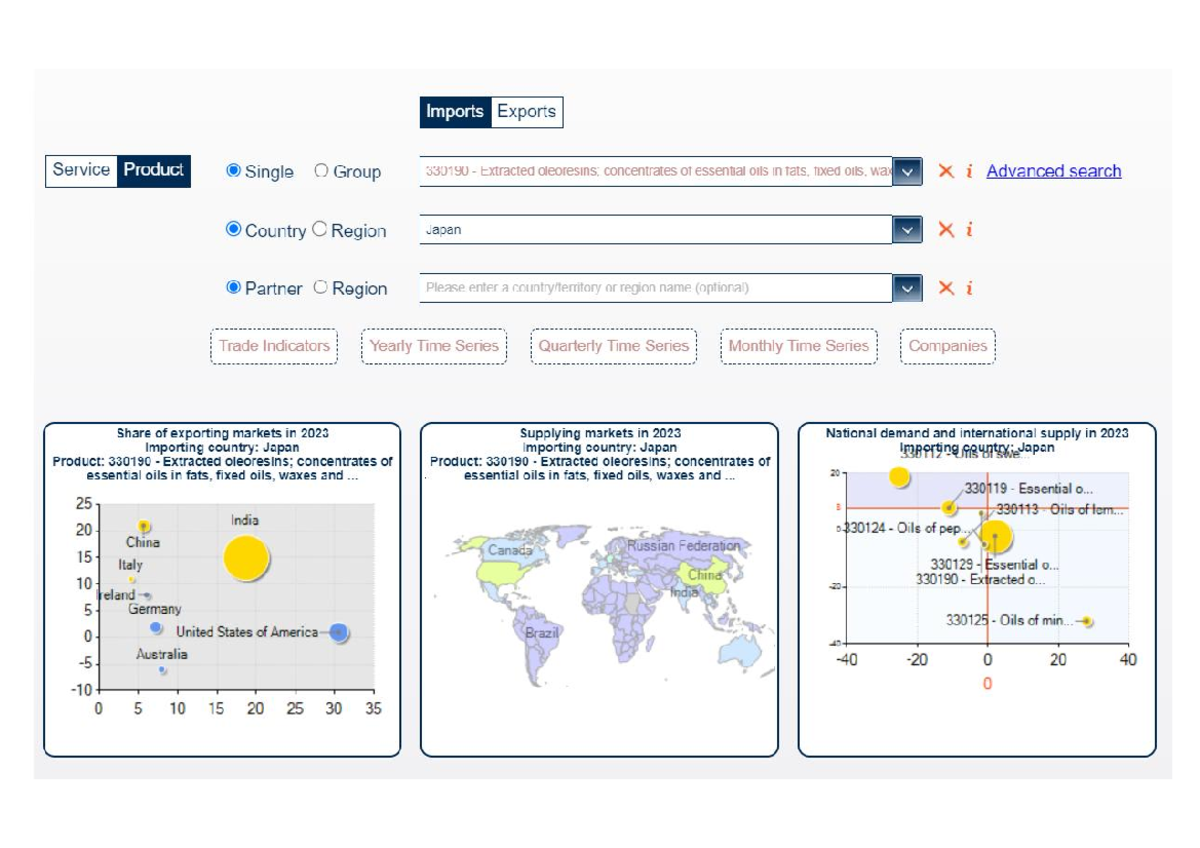Clear the partner field with X icon
Screen dimensions: 1200x848
click(945, 288)
